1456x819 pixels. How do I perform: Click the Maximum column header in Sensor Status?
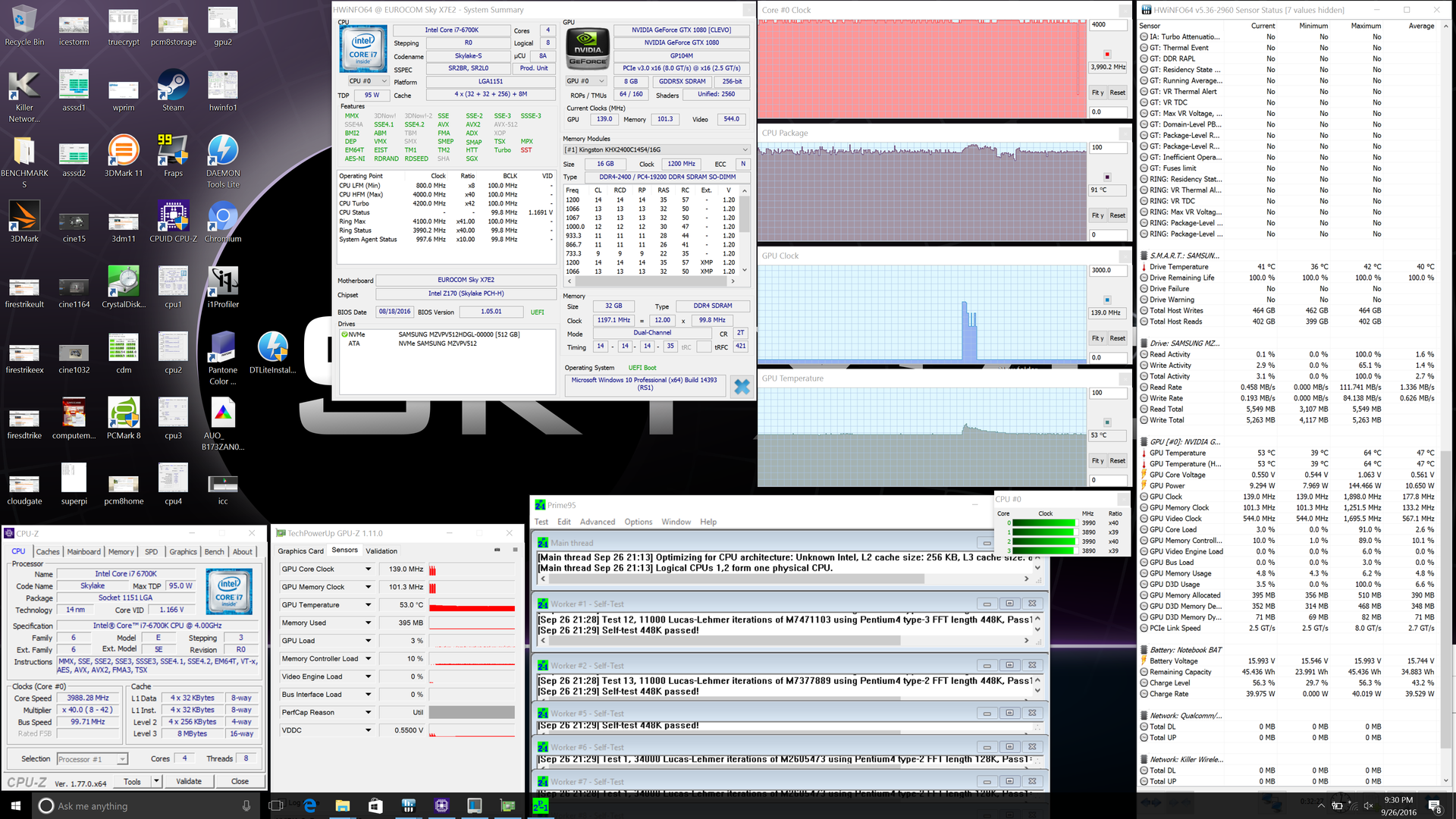pyautogui.click(x=1366, y=26)
